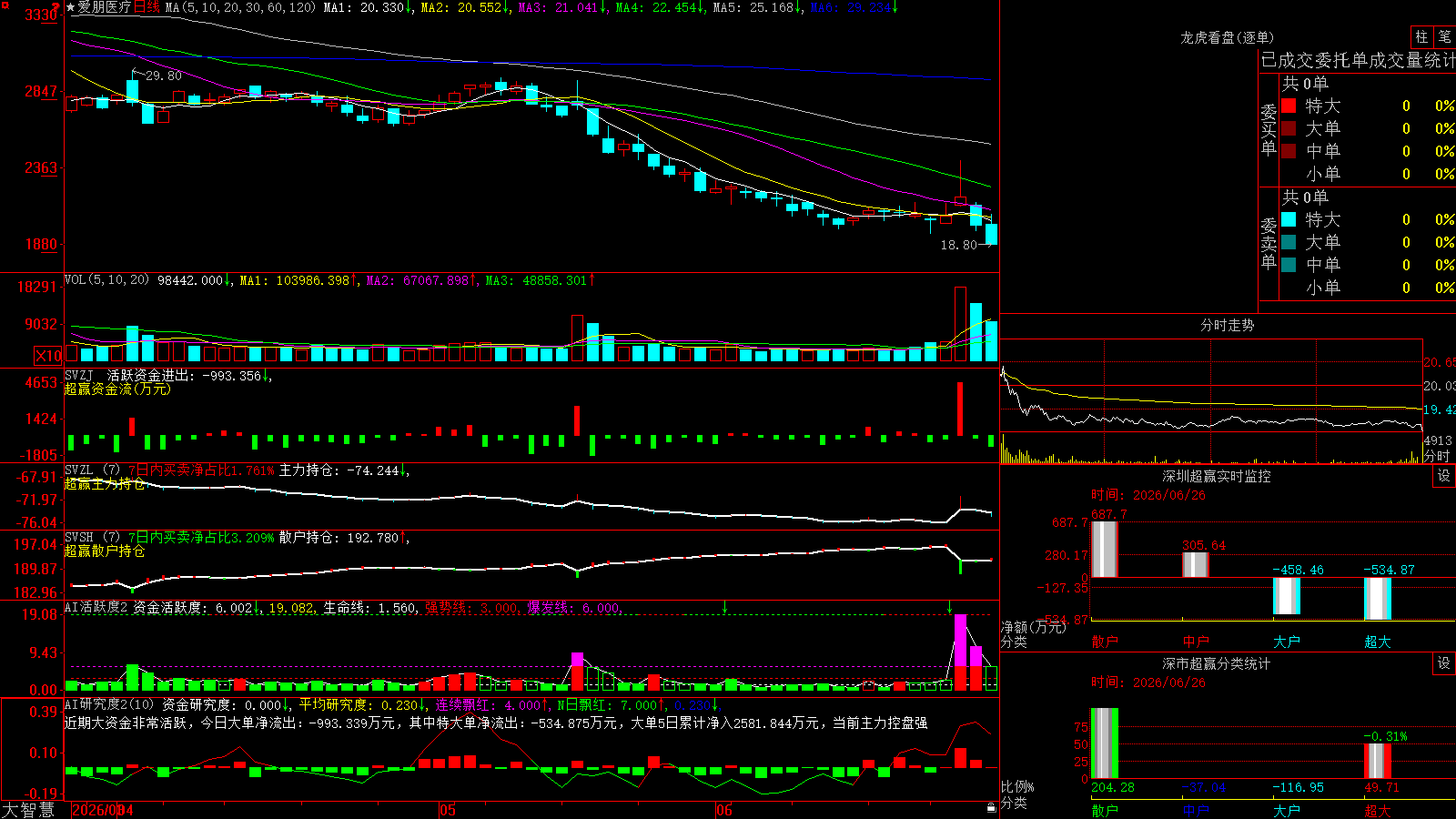
Task: Click the 连续飘红: 4.000 value
Action: click(x=491, y=704)
